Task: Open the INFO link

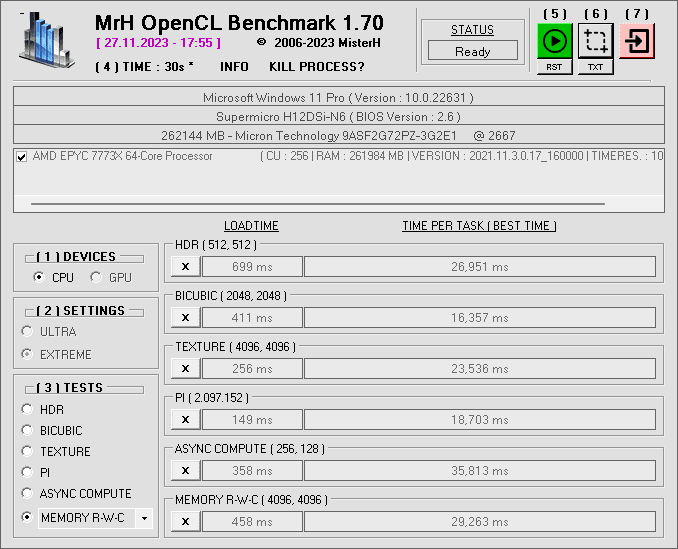Action: 234,67
